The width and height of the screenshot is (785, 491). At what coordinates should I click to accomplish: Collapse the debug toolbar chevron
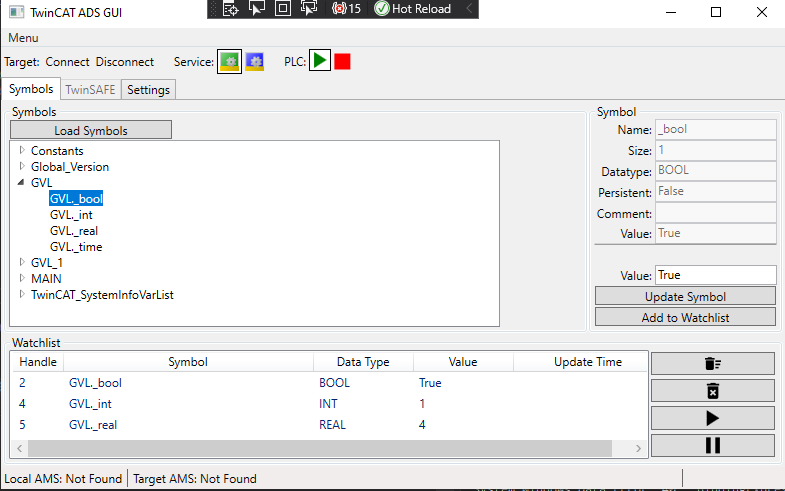[469, 9]
